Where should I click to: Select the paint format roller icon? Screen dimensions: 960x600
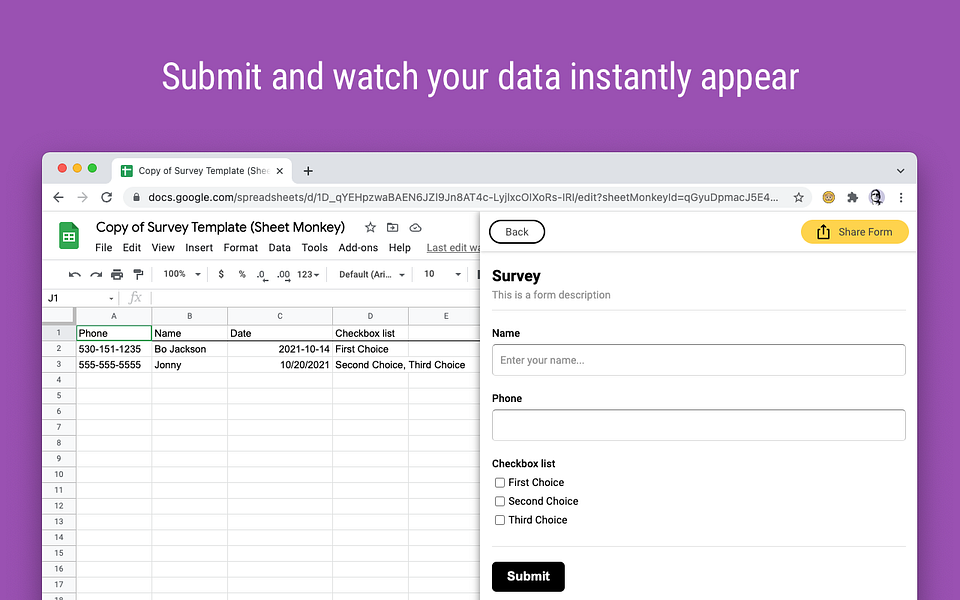pos(138,274)
